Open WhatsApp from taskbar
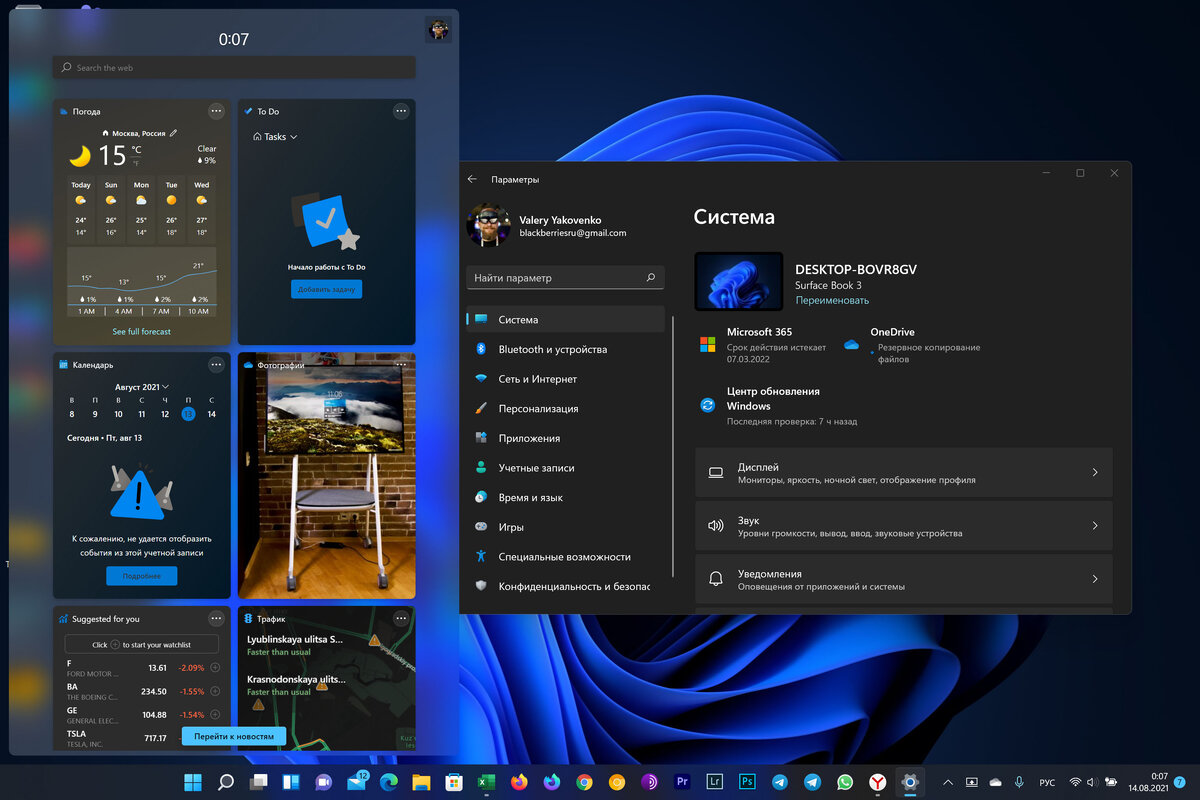The image size is (1200, 800). pyautogui.click(x=845, y=782)
